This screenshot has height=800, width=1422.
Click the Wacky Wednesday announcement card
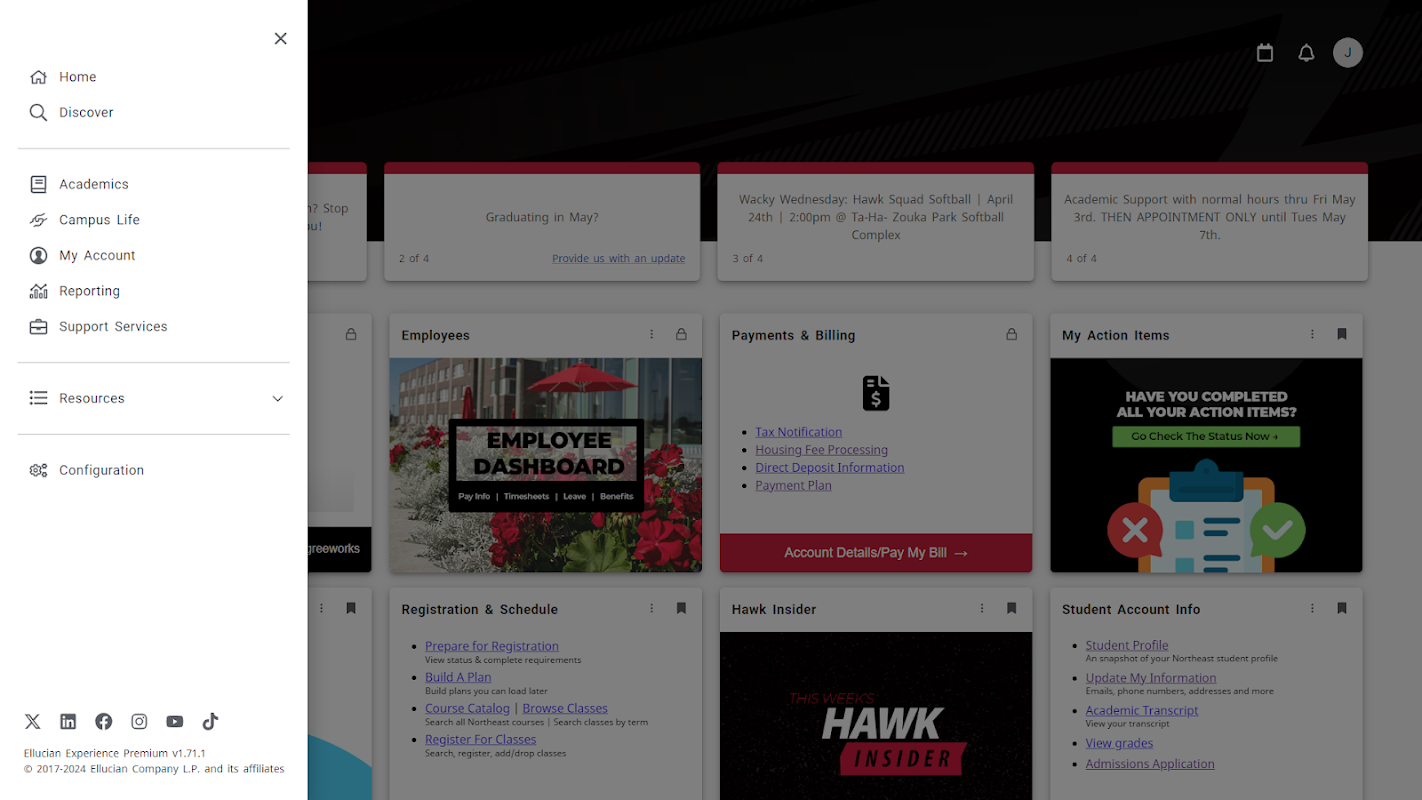[x=876, y=222]
